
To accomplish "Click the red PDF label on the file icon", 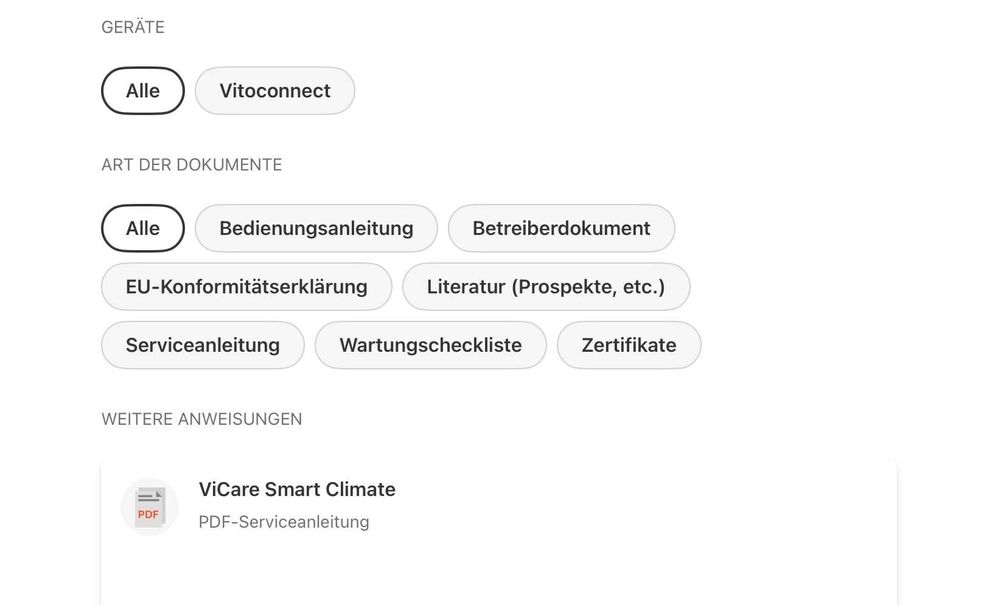I will (148, 515).
